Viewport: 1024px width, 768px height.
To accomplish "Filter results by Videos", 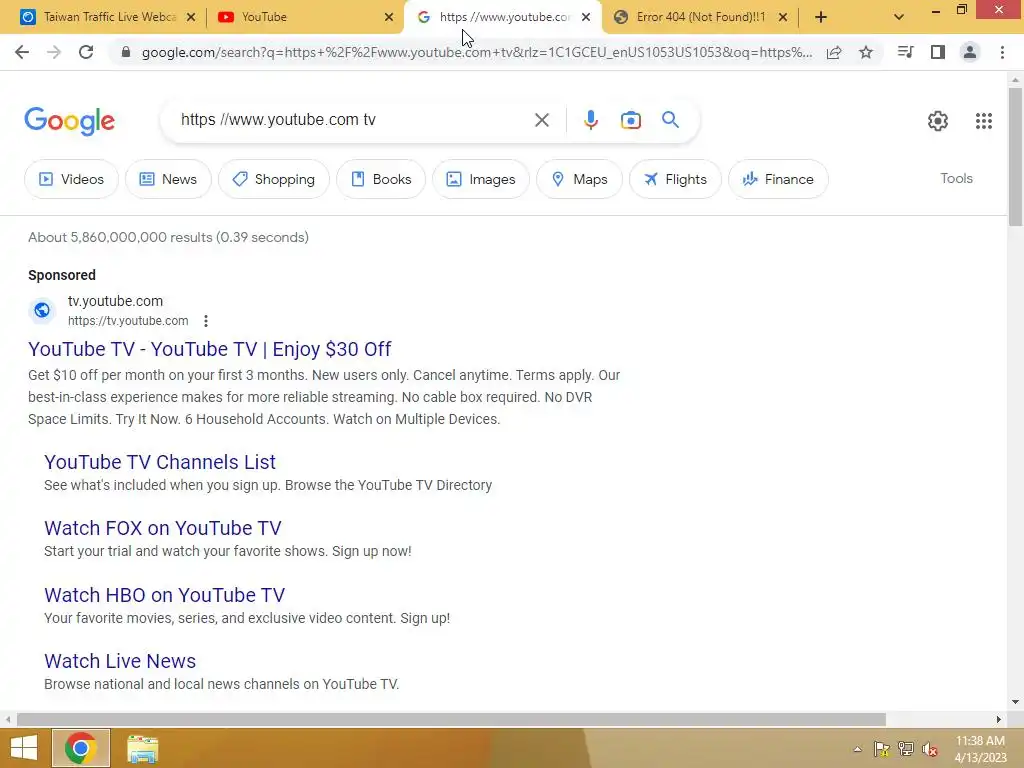I will click(x=71, y=179).
